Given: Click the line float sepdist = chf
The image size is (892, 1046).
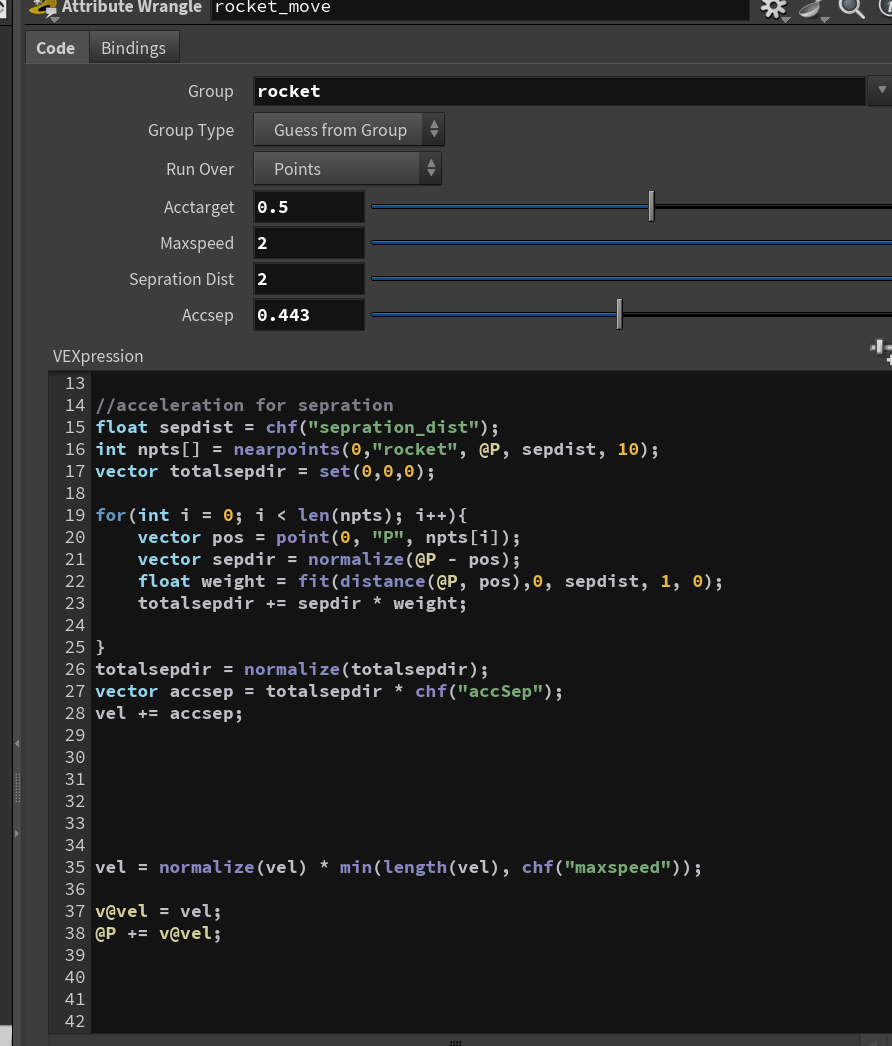Looking at the screenshot, I should pos(297,427).
